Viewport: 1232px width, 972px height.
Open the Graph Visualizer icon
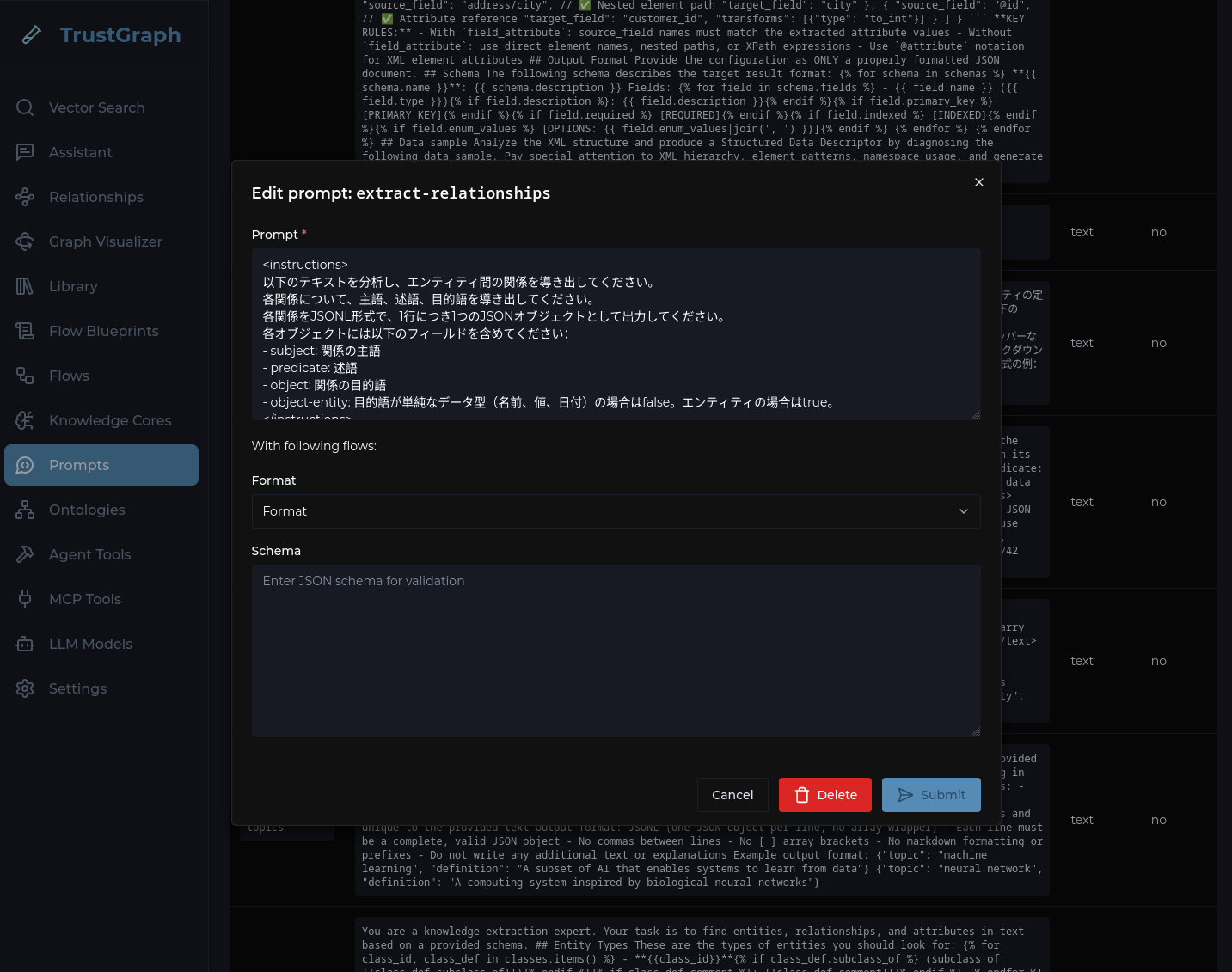pyautogui.click(x=25, y=241)
